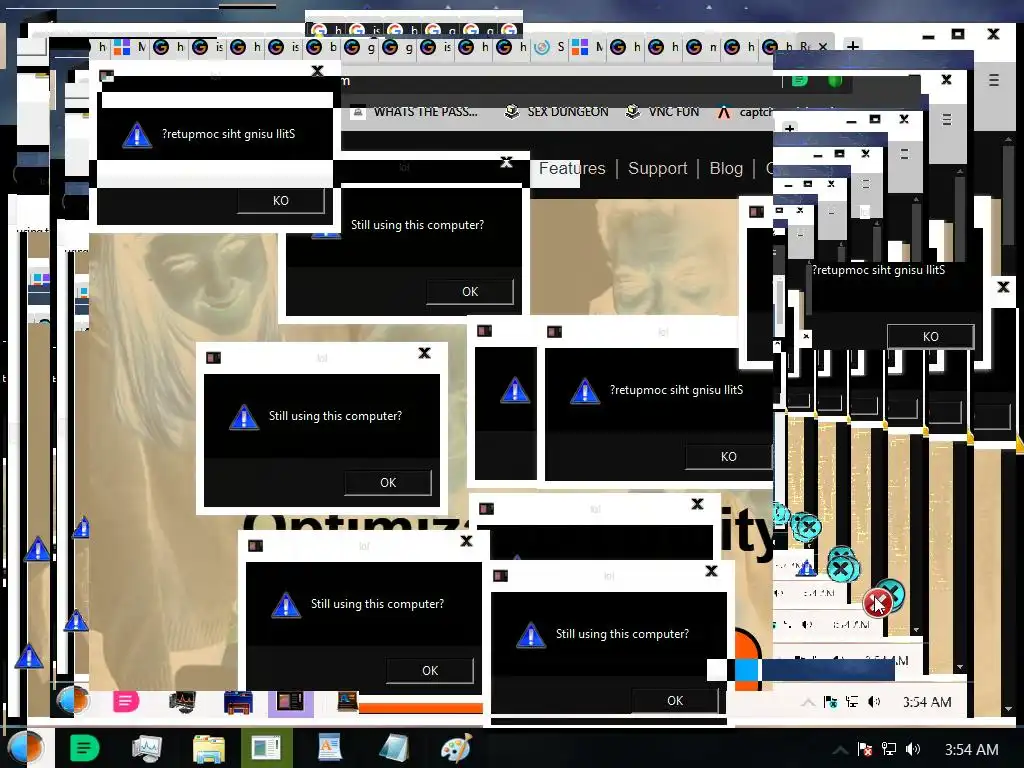This screenshot has width=1024, height=768.
Task: Select the green-highlighted window icon on the bottom taskbar
Action: coord(266,748)
